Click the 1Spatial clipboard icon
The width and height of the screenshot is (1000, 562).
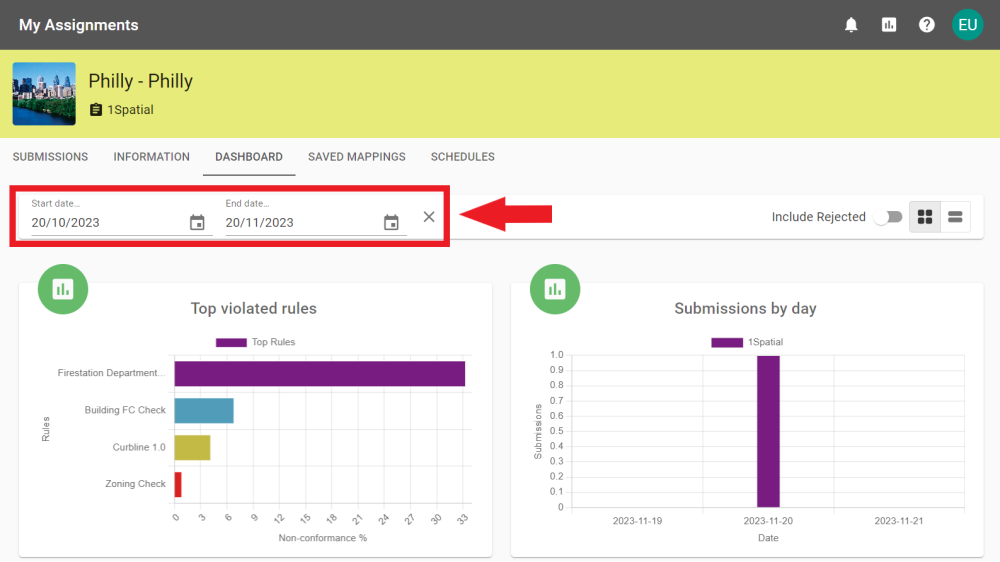[96, 110]
